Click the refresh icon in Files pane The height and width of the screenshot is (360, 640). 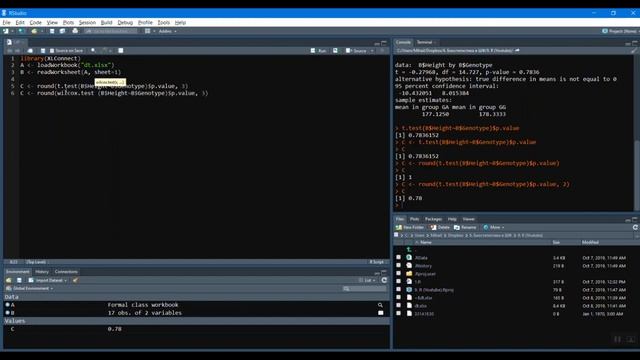(636, 227)
